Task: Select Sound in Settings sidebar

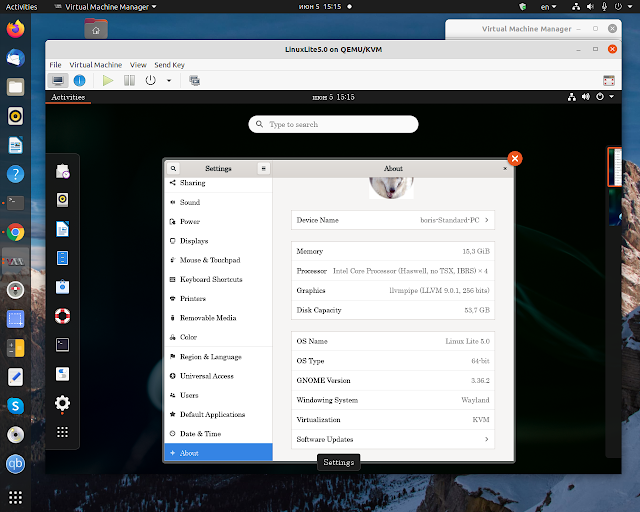Action: click(218, 202)
